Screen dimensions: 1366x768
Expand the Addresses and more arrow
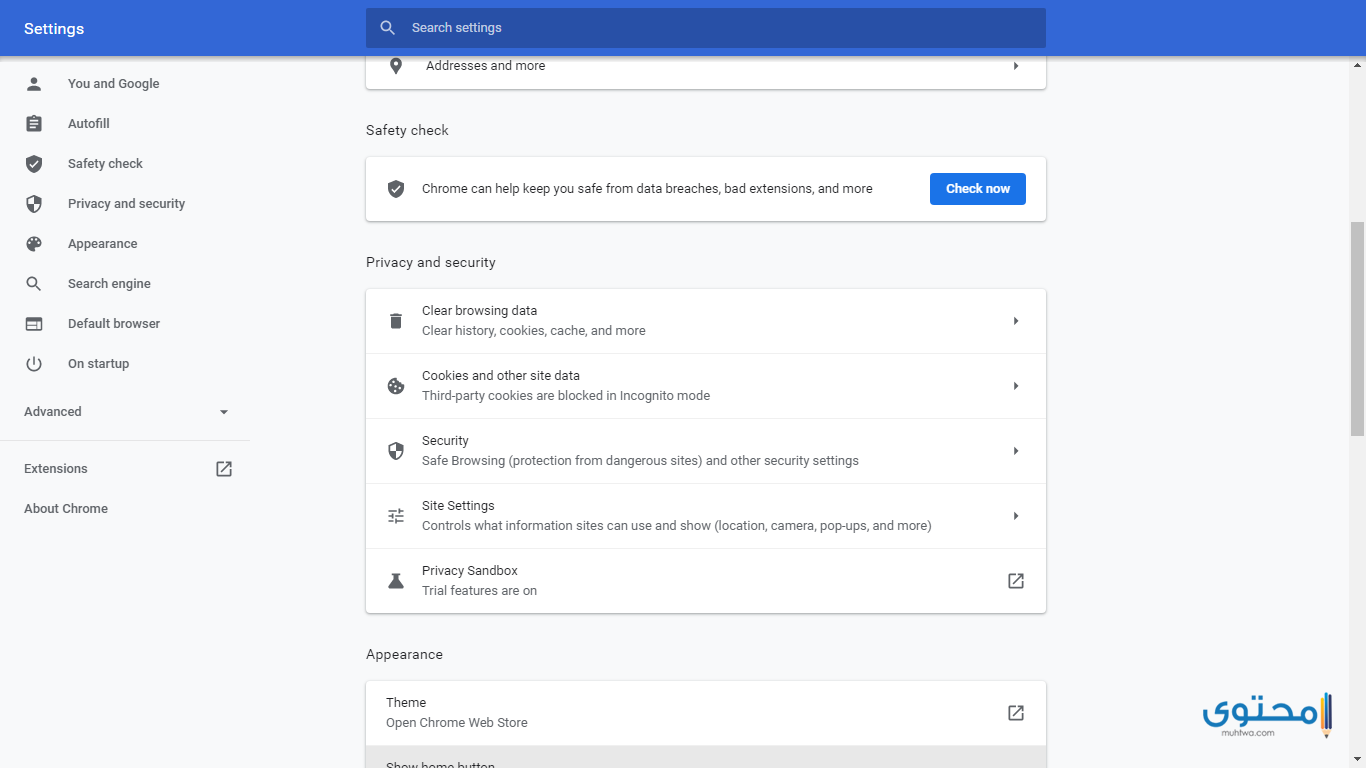pyautogui.click(x=1016, y=66)
